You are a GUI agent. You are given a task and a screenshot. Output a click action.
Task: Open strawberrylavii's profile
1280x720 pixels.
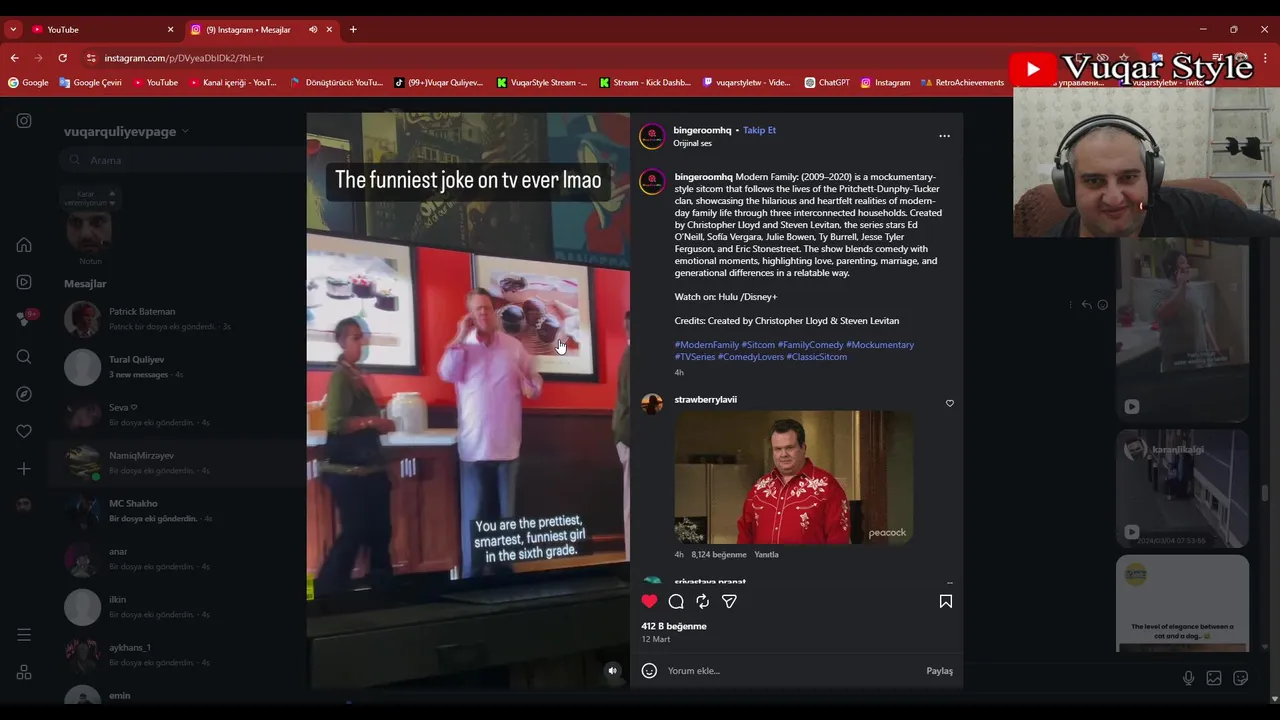(705, 400)
